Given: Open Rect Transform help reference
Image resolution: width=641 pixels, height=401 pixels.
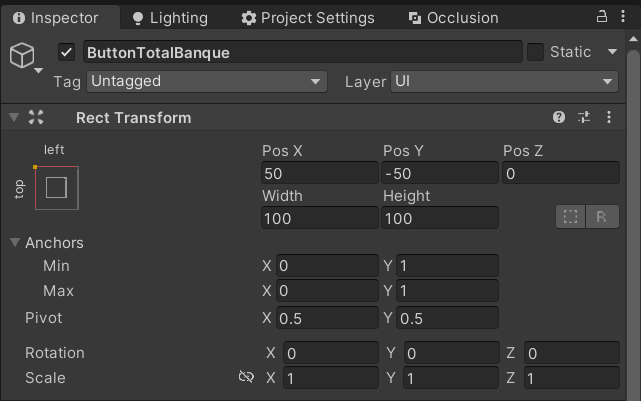Looking at the screenshot, I should click(x=559, y=118).
